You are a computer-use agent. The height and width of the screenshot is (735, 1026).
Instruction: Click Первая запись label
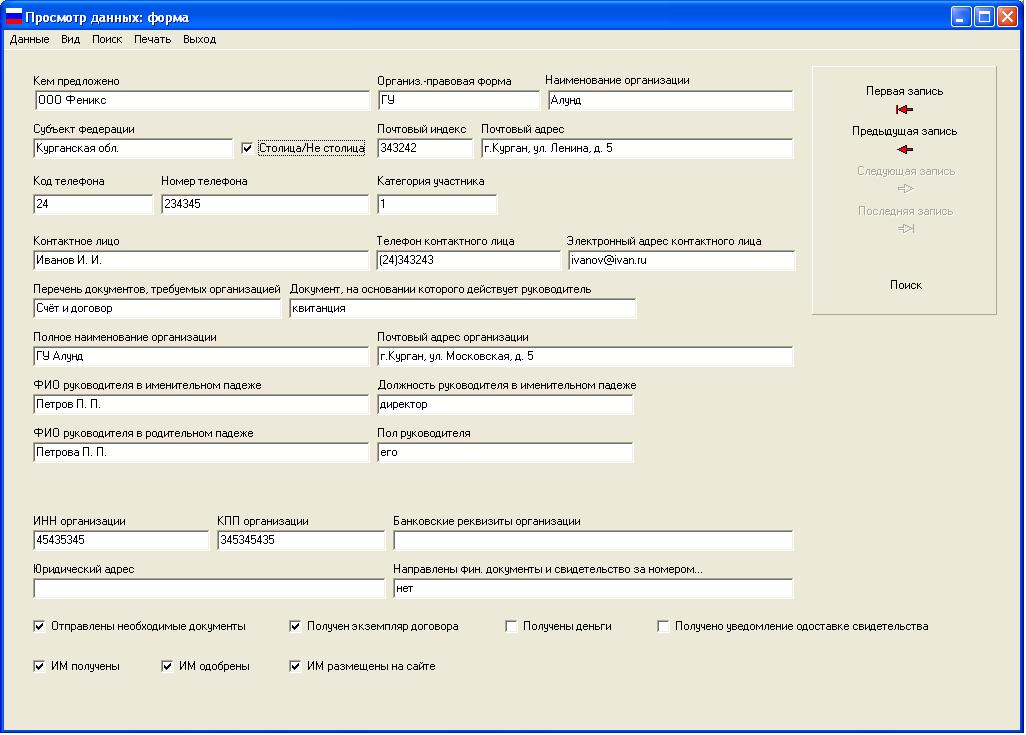coord(904,91)
